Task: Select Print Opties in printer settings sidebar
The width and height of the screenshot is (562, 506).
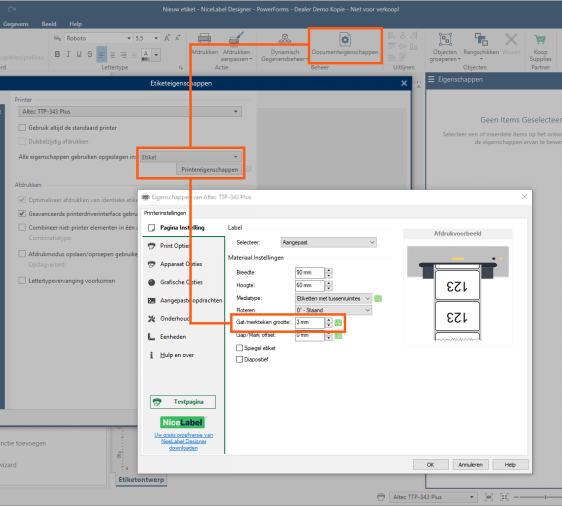Action: pyautogui.click(x=175, y=246)
